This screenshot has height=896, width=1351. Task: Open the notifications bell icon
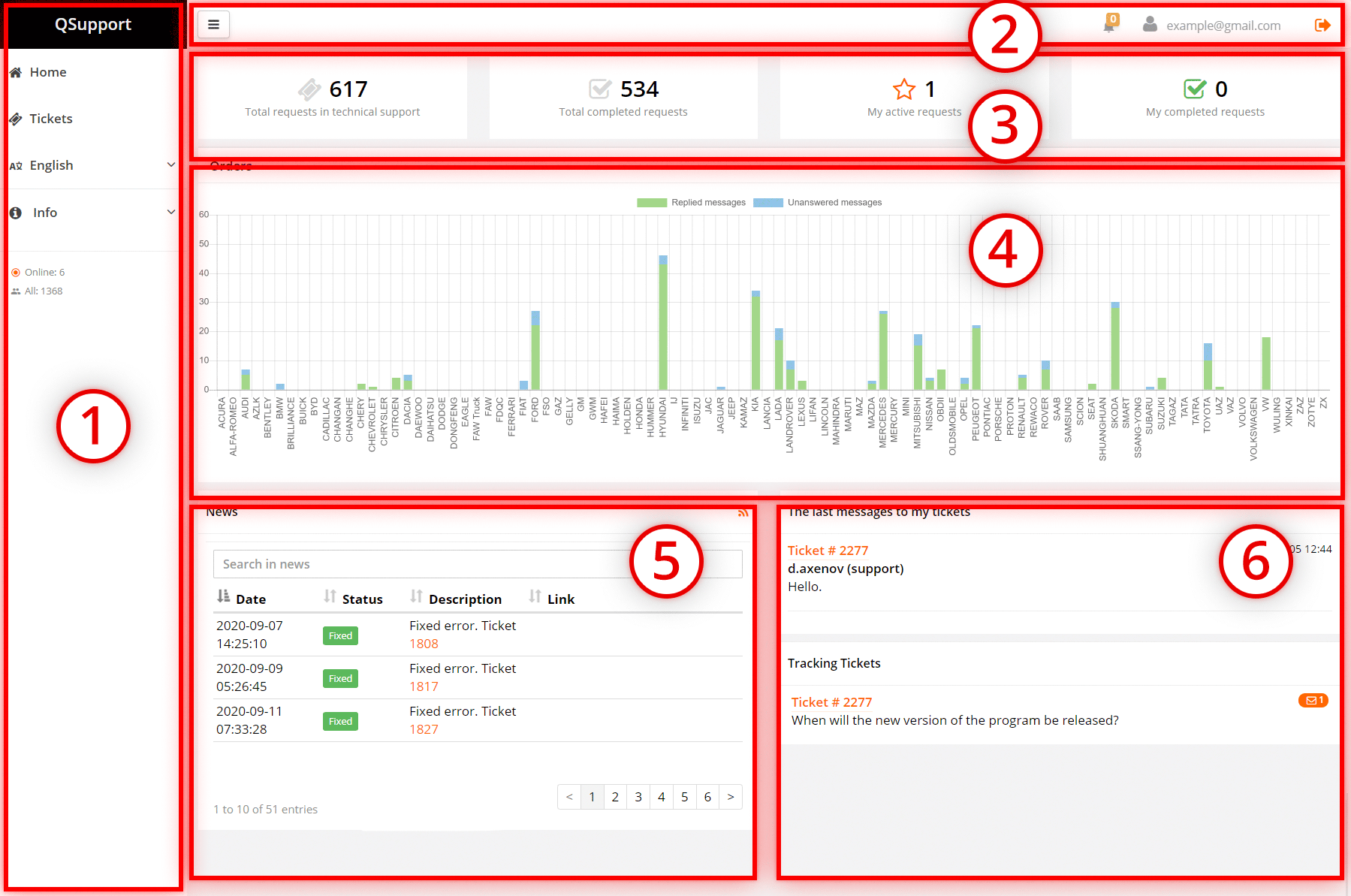pyautogui.click(x=1109, y=25)
